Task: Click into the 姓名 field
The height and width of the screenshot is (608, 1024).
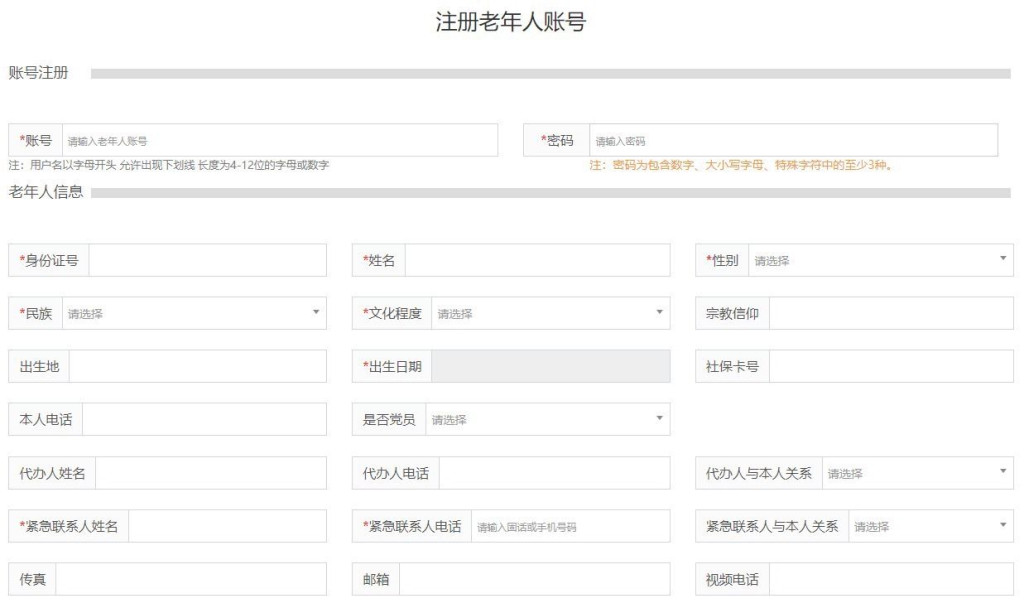Action: pyautogui.click(x=537, y=260)
